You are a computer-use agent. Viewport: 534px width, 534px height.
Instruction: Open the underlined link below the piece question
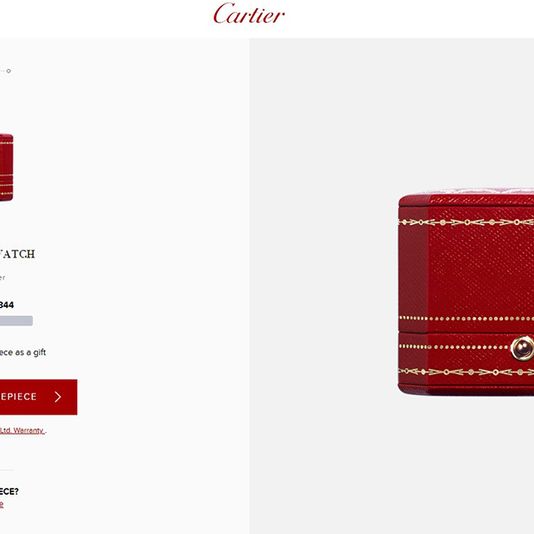2,504
